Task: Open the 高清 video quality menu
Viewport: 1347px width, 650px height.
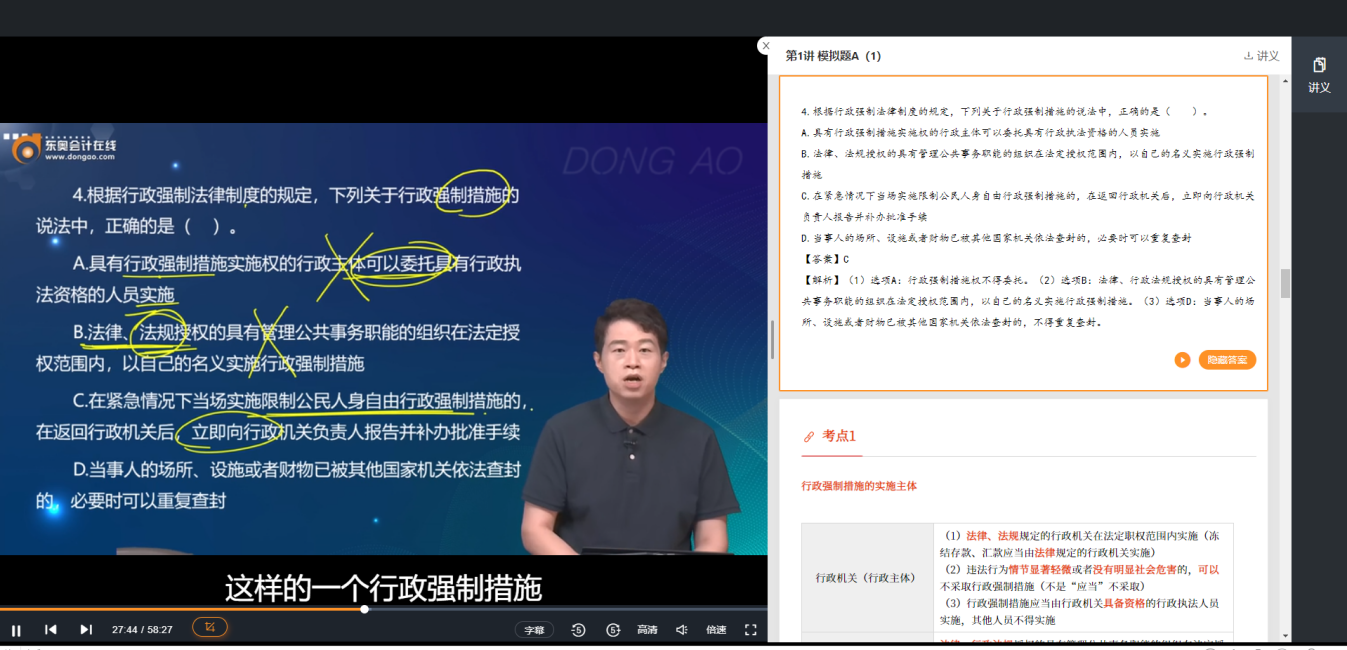Action: 647,630
